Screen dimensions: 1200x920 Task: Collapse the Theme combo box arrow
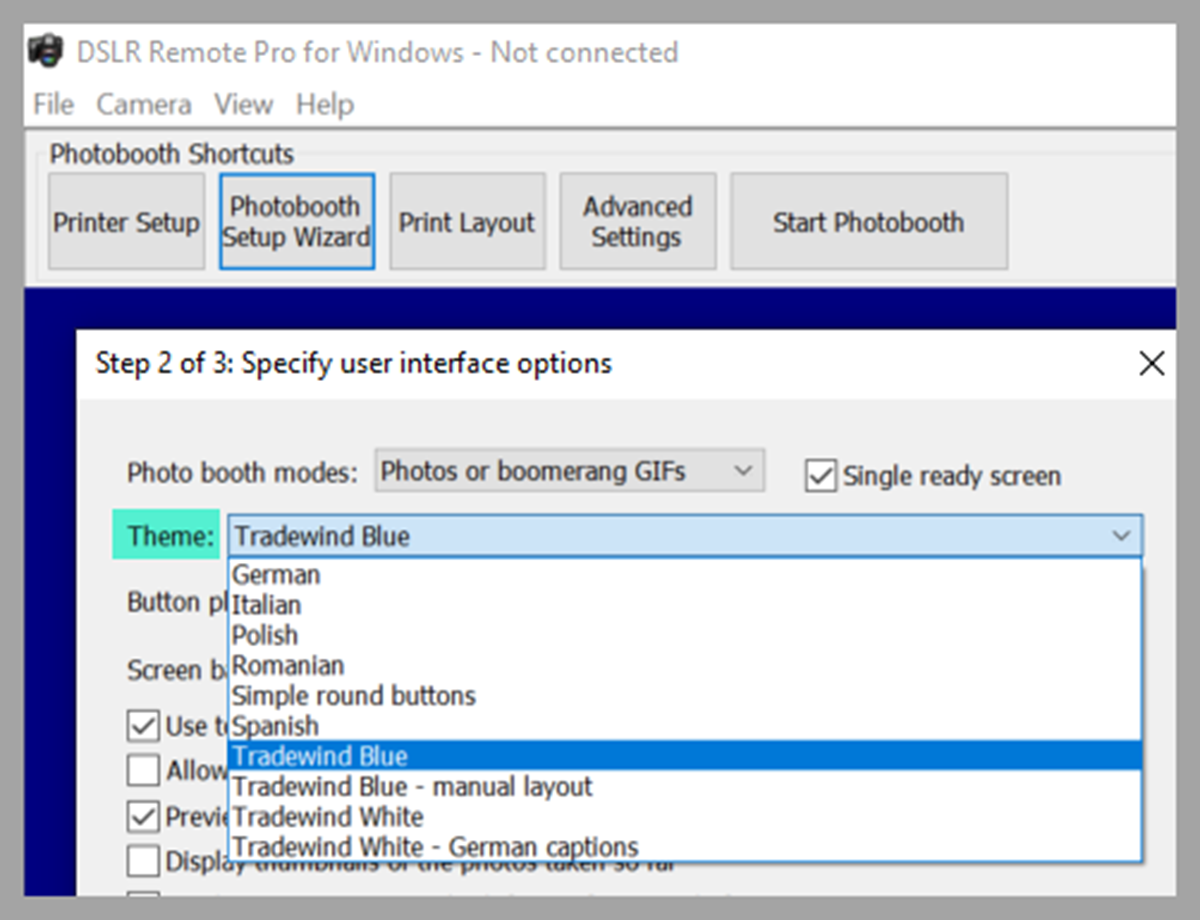click(x=1121, y=536)
